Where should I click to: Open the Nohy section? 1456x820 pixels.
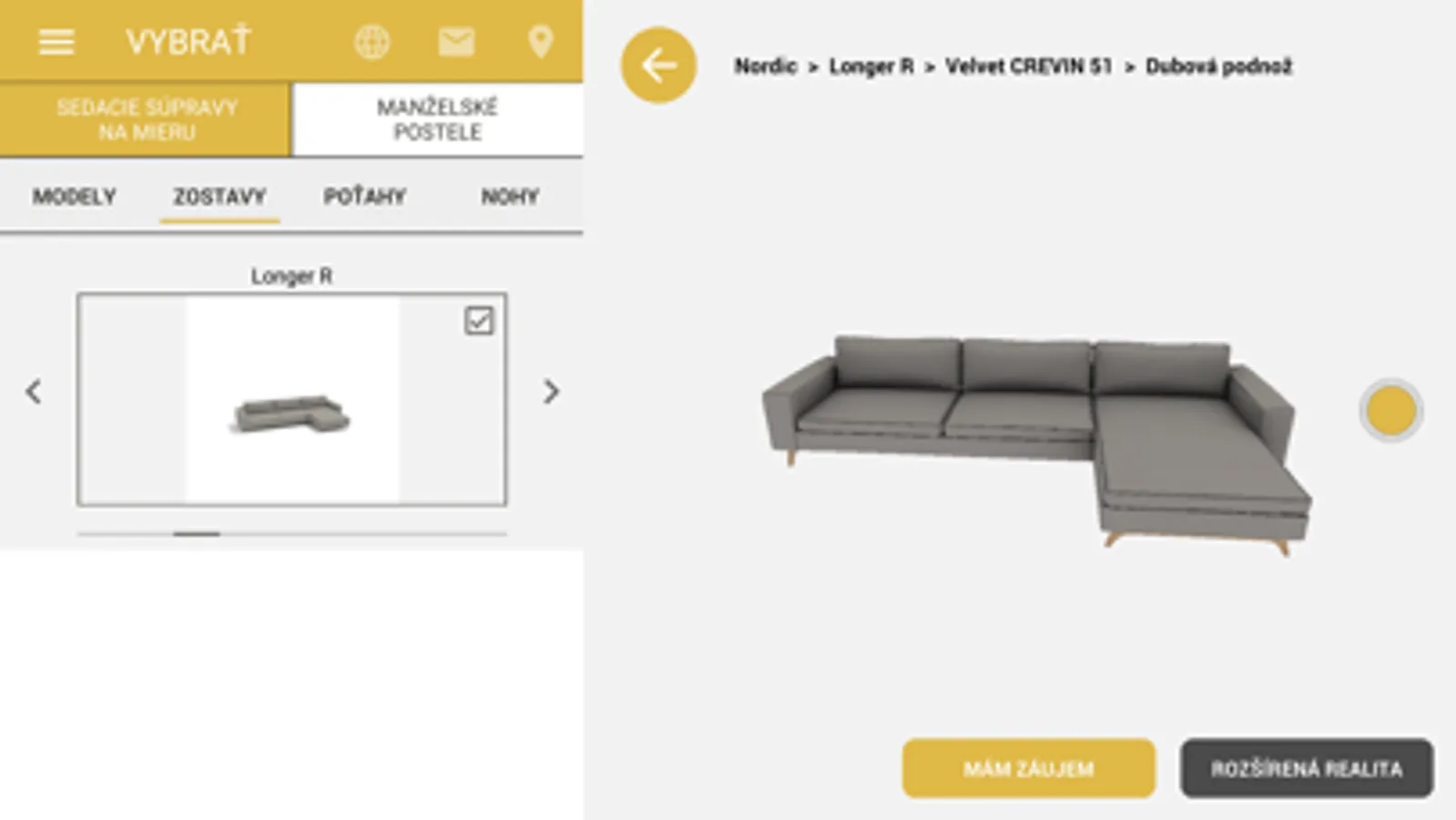pyautogui.click(x=510, y=197)
